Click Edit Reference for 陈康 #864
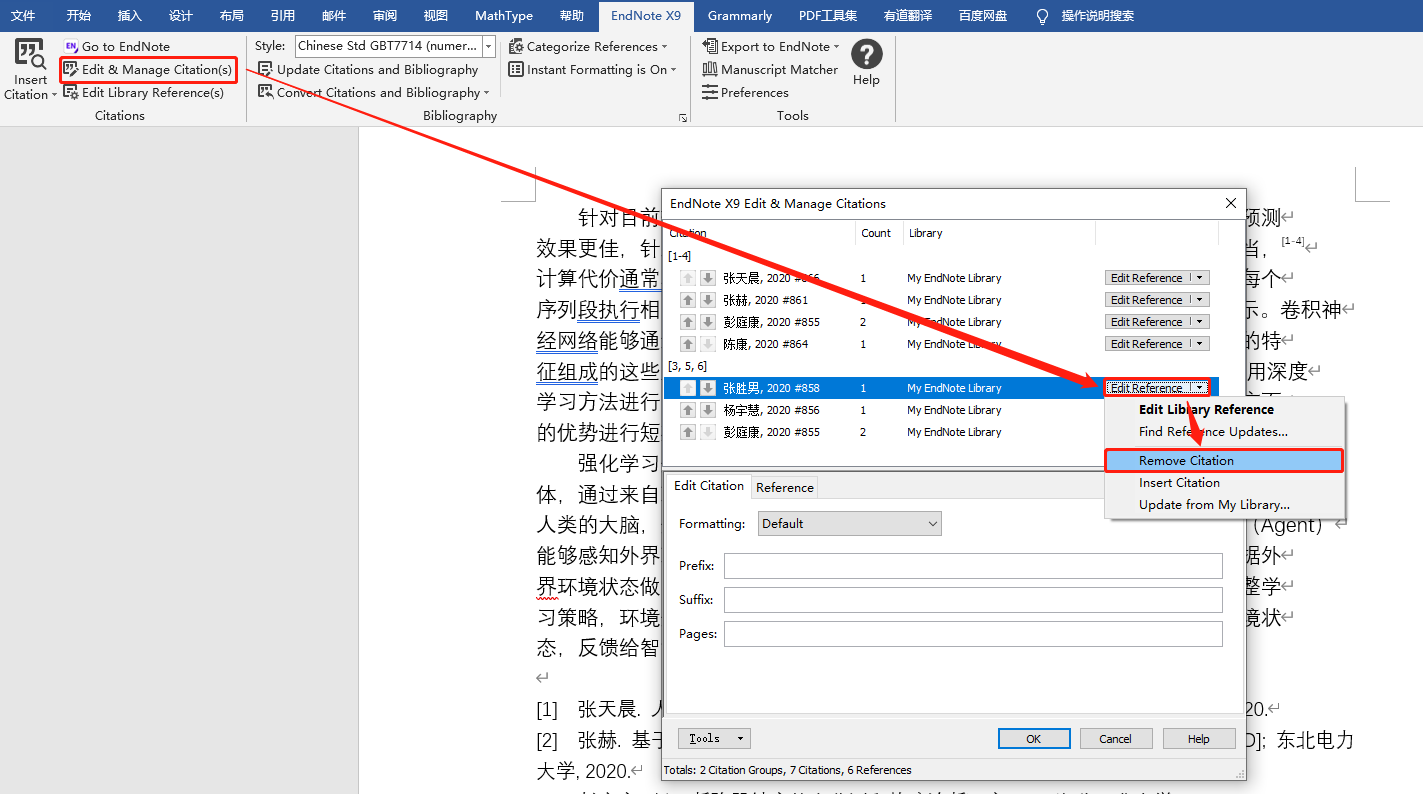The image size is (1423, 794). tap(1147, 344)
